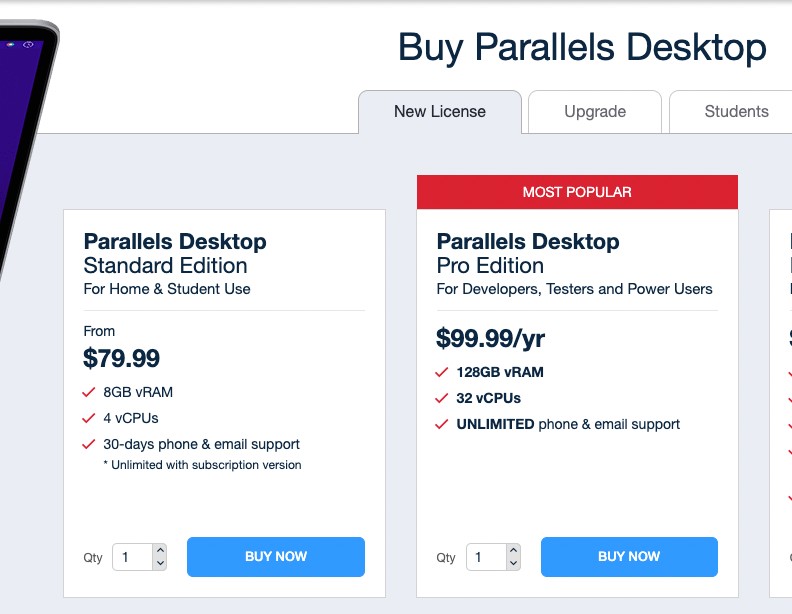Click the Pro Edition Qty input field
The height and width of the screenshot is (614, 792).
tap(486, 557)
